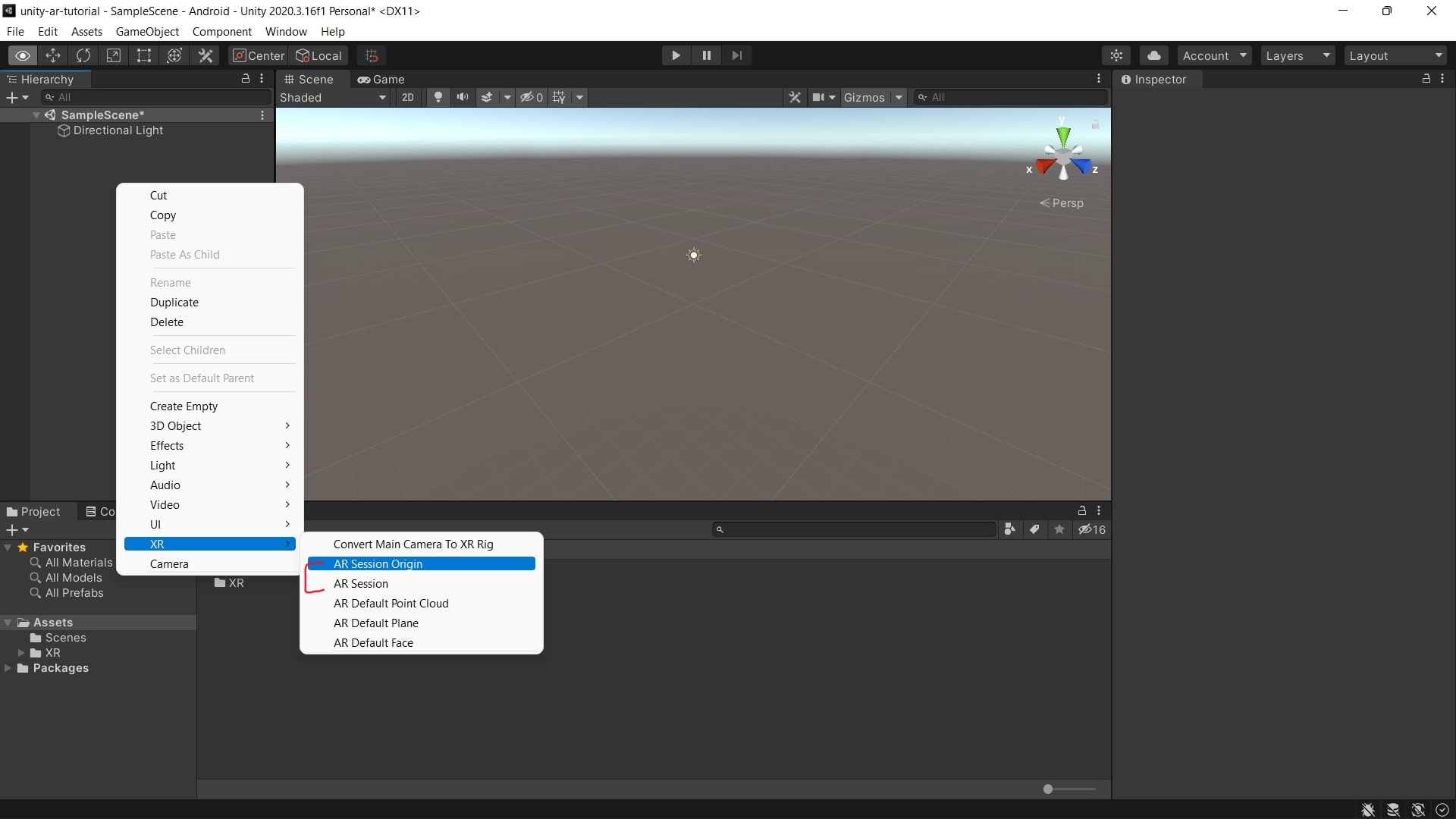The height and width of the screenshot is (819, 1456).
Task: Select AR Session from XR submenu
Action: tap(360, 583)
